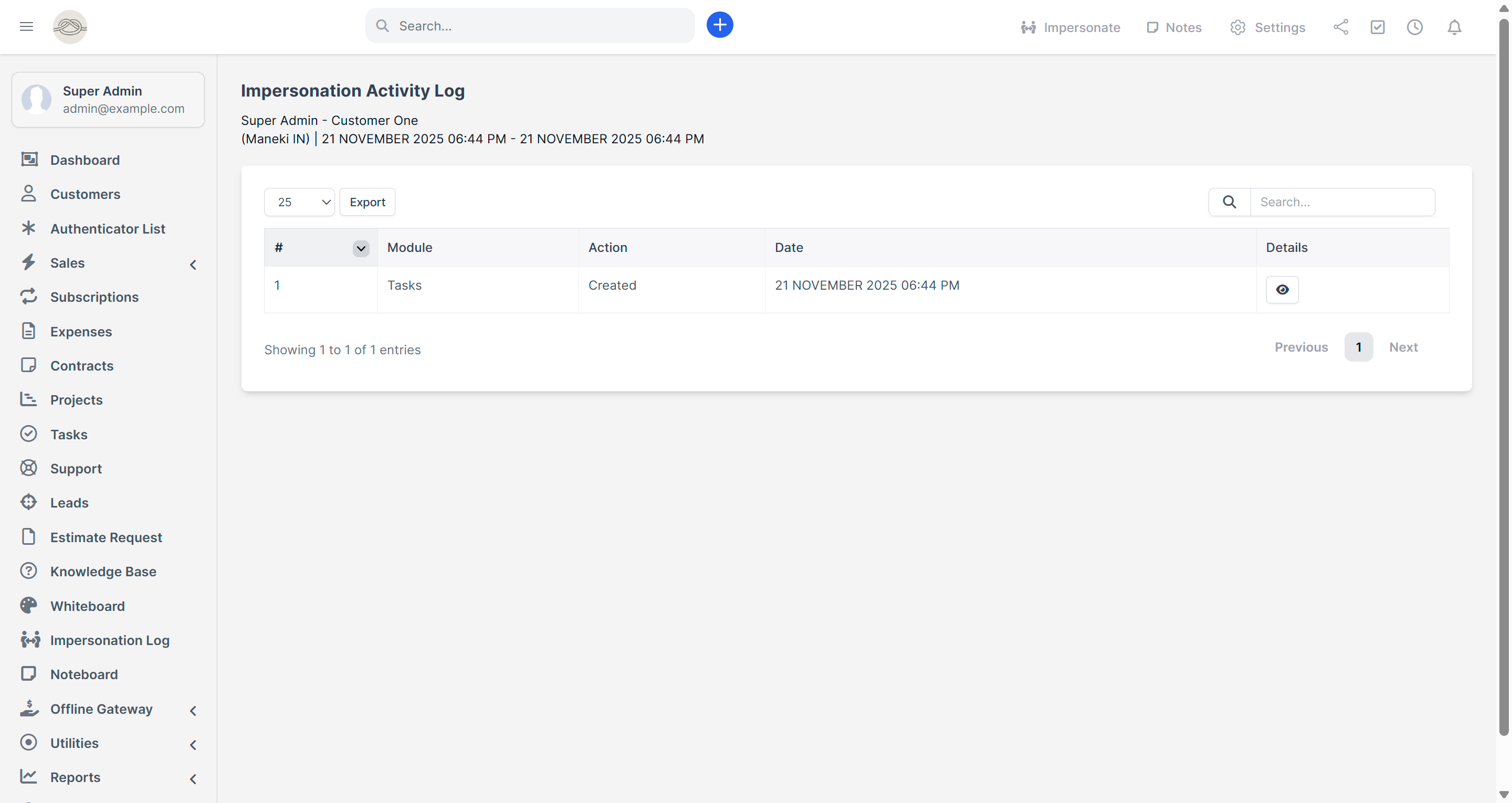The width and height of the screenshot is (1512, 803).
Task: Click the blue plus quick-create button
Action: [719, 25]
